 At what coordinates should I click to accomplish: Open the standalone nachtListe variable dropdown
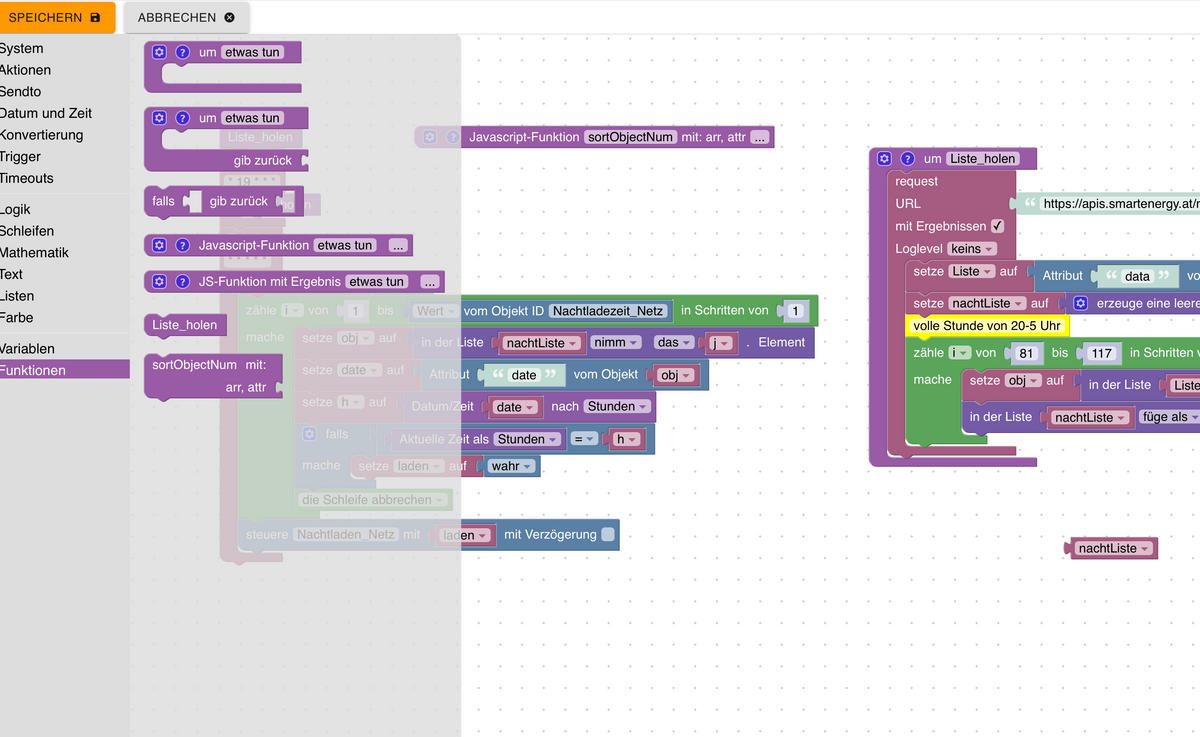(1113, 548)
